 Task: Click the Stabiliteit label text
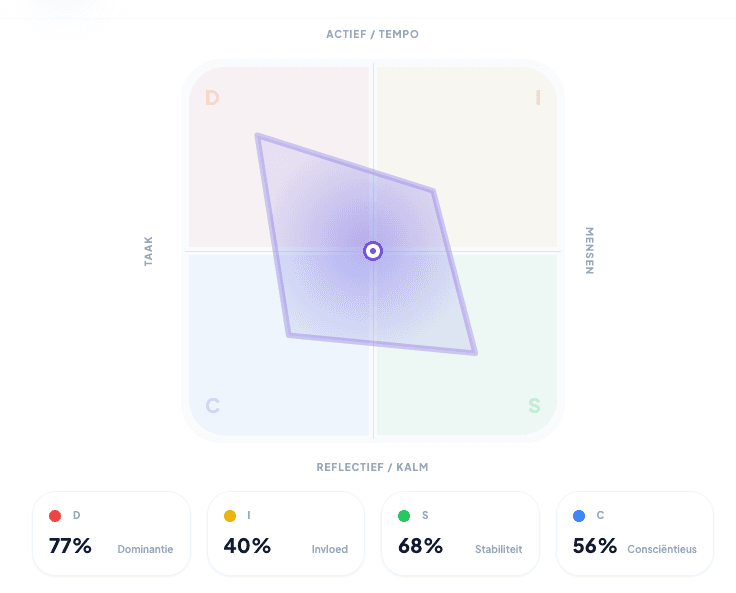(x=499, y=549)
